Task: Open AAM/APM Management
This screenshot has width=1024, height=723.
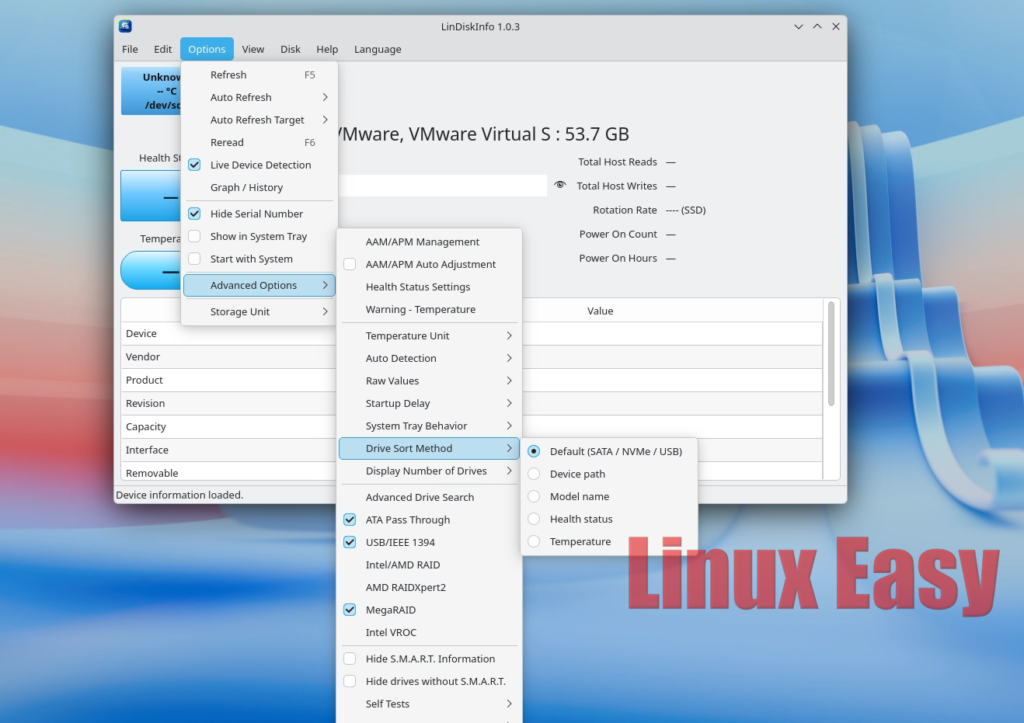Action: click(x=429, y=242)
